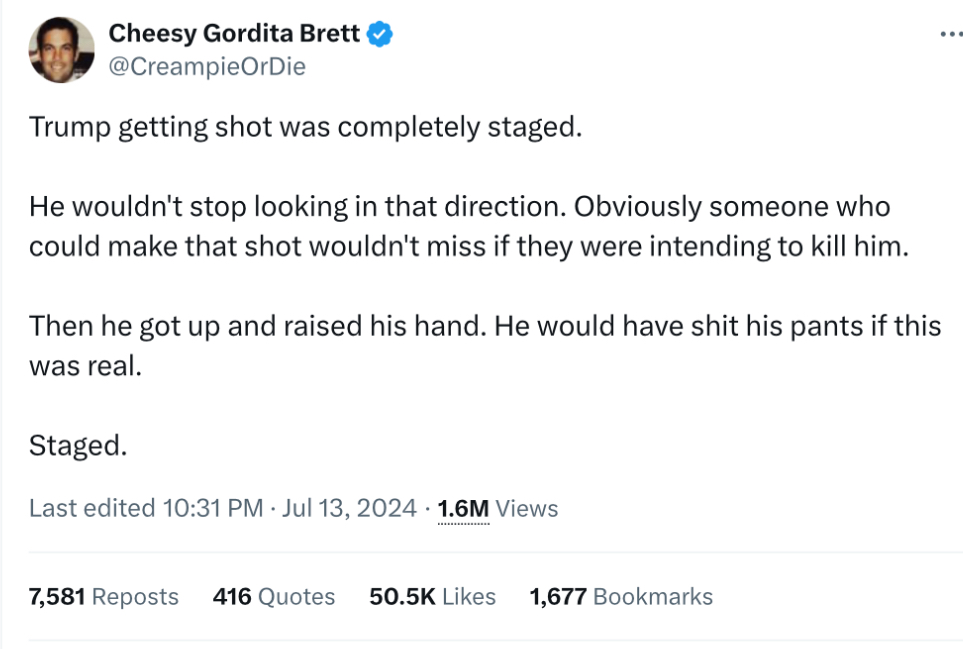Click the Reposts label
The width and height of the screenshot is (963, 649).
(x=133, y=596)
